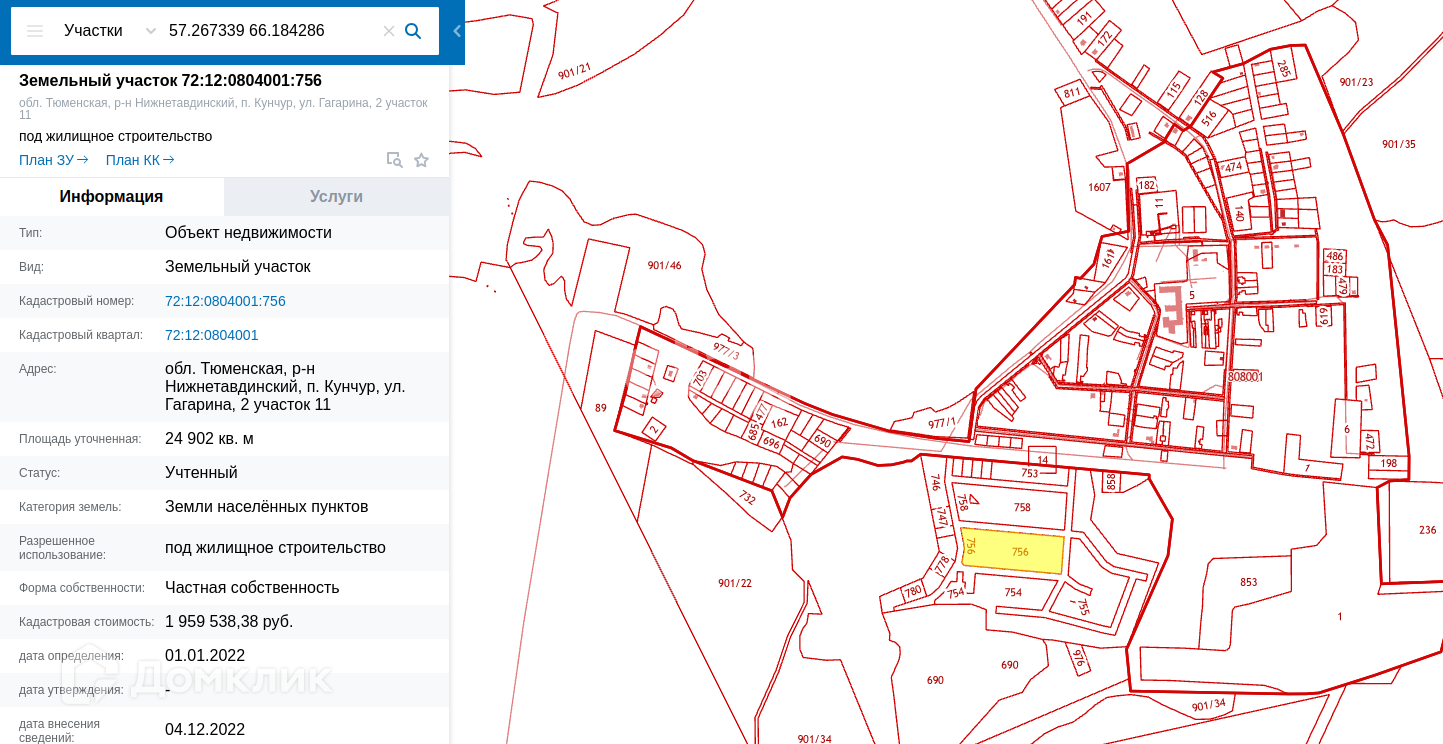Click parcel 901/22 label on map
The width and height of the screenshot is (1443, 744).
tap(735, 583)
